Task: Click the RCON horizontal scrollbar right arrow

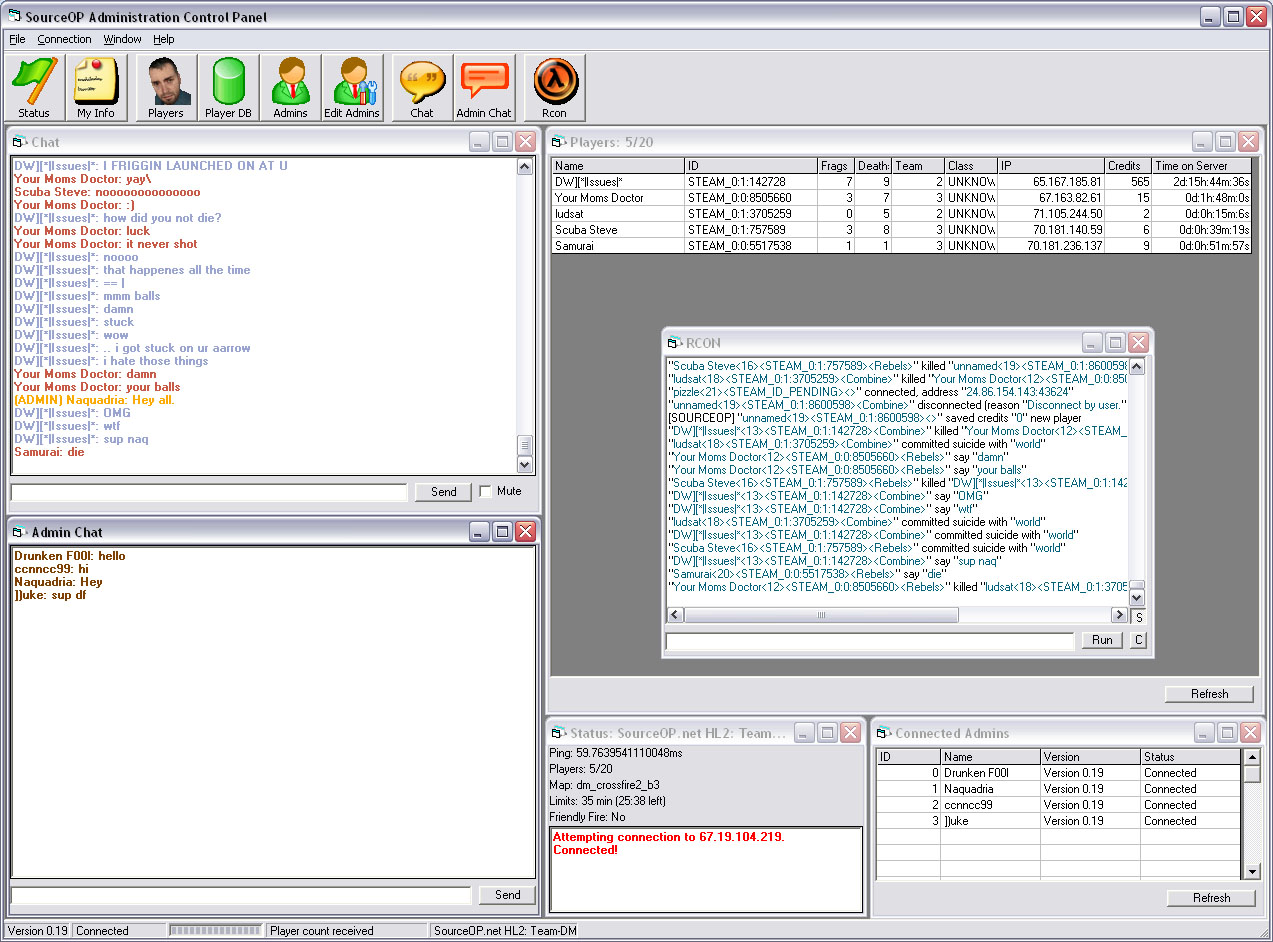Action: click(1120, 615)
